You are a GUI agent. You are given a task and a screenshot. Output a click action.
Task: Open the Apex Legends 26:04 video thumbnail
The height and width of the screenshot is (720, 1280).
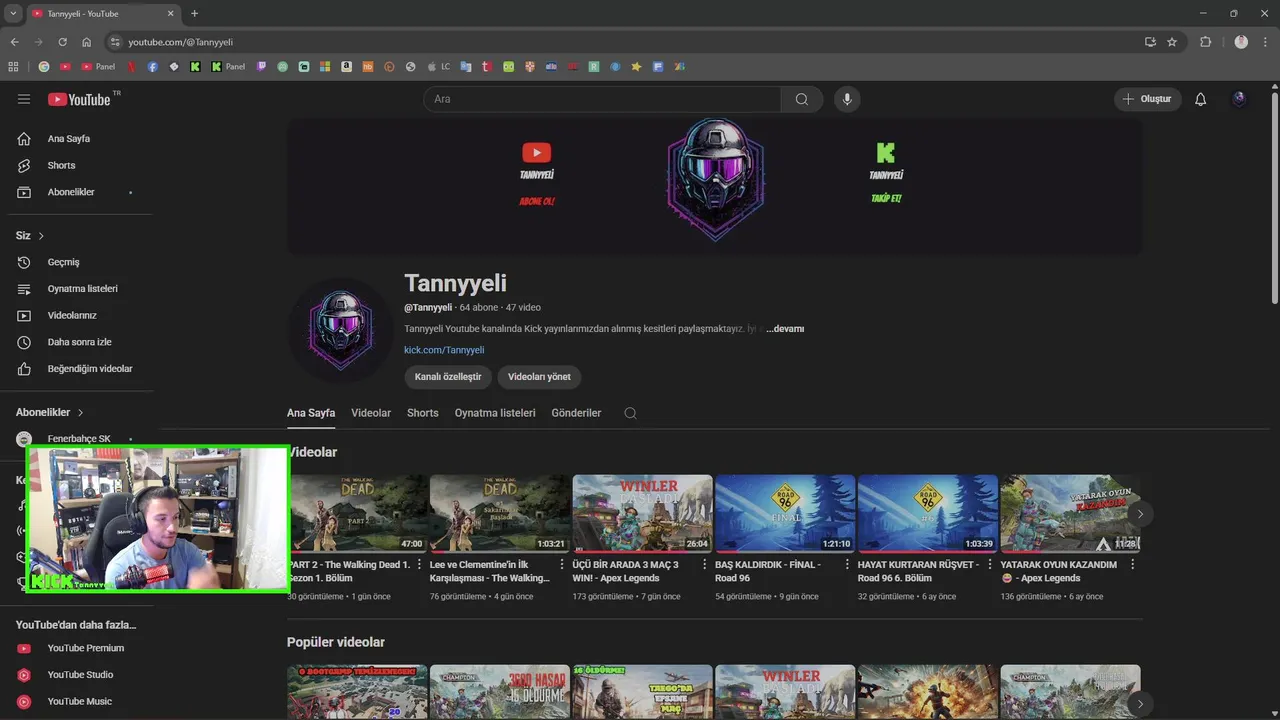pyautogui.click(x=642, y=514)
